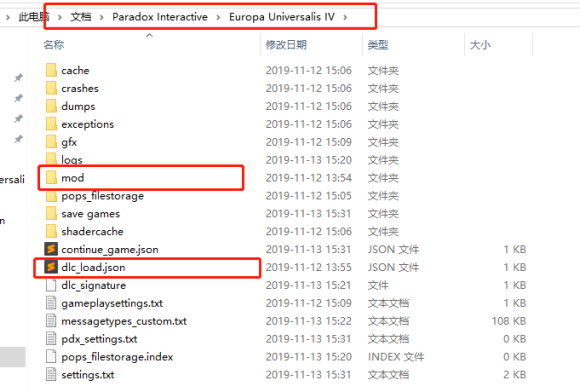This screenshot has height=392, width=580.
Task: Select the dlc_load.json Sublime icon
Action: pos(51,267)
